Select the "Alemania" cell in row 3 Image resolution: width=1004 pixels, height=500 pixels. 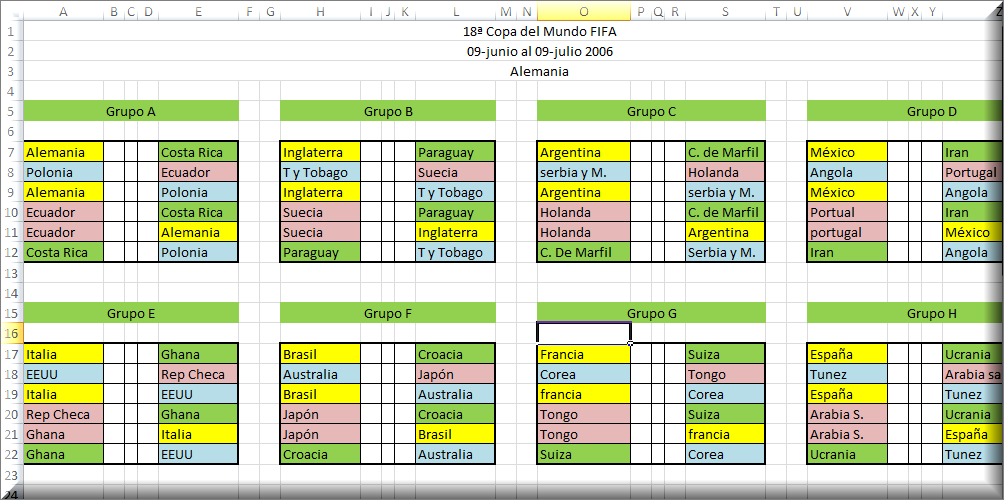[x=540, y=71]
